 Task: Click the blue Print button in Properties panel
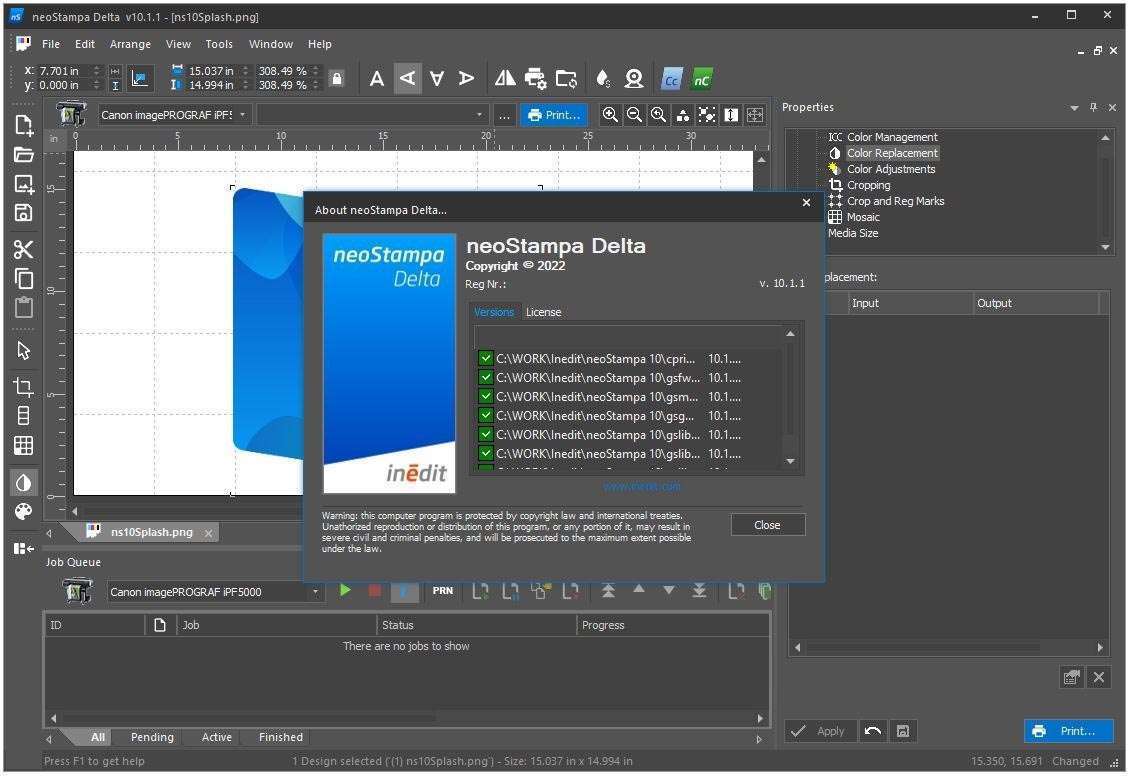[x=1068, y=731]
